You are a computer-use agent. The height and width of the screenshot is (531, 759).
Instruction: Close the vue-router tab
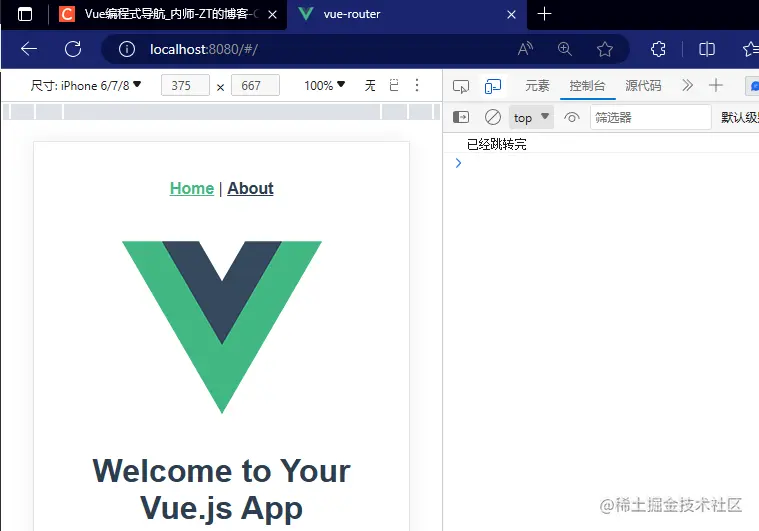coord(511,15)
